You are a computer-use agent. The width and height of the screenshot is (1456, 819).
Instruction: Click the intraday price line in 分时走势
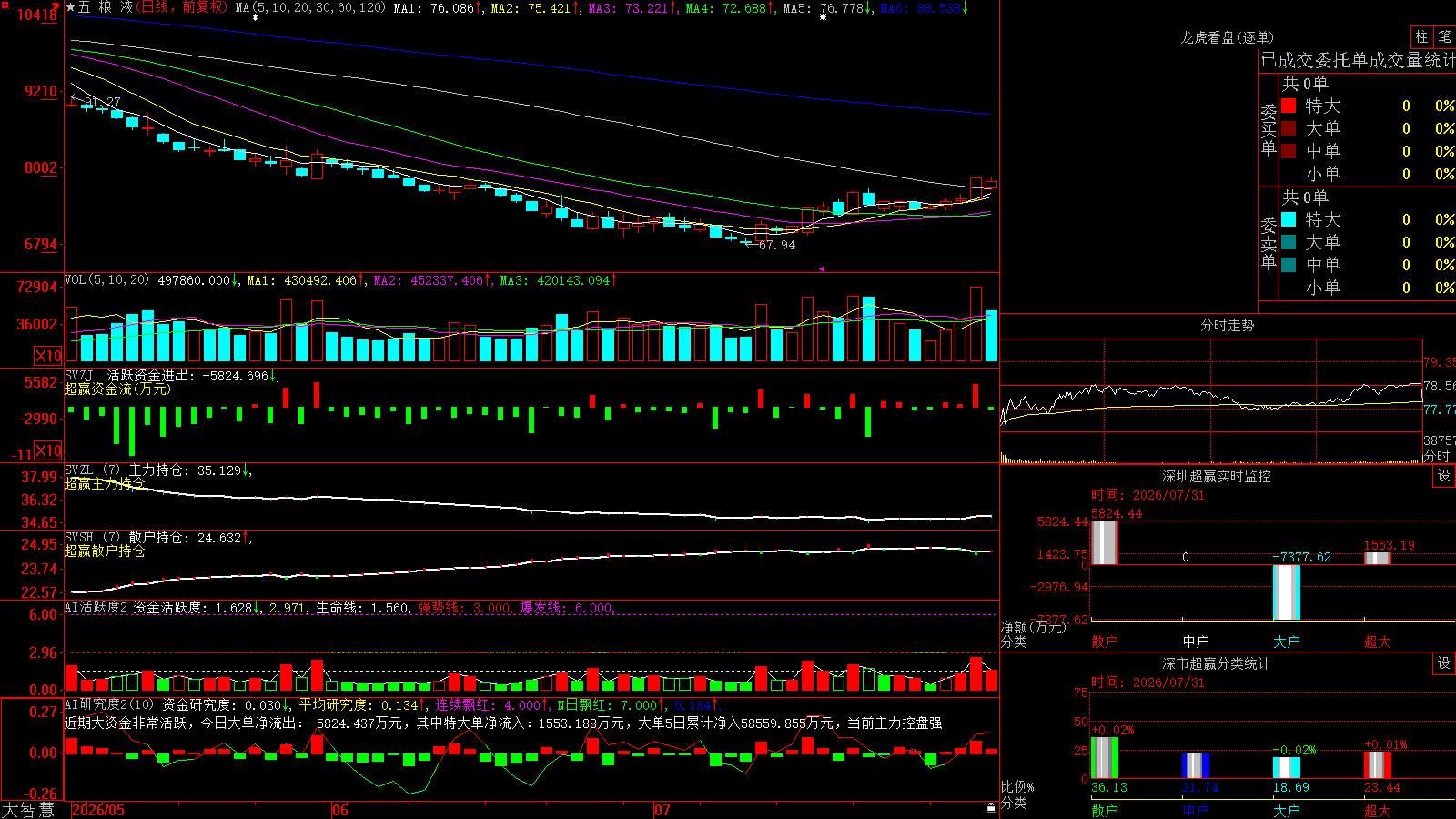tap(1210, 395)
